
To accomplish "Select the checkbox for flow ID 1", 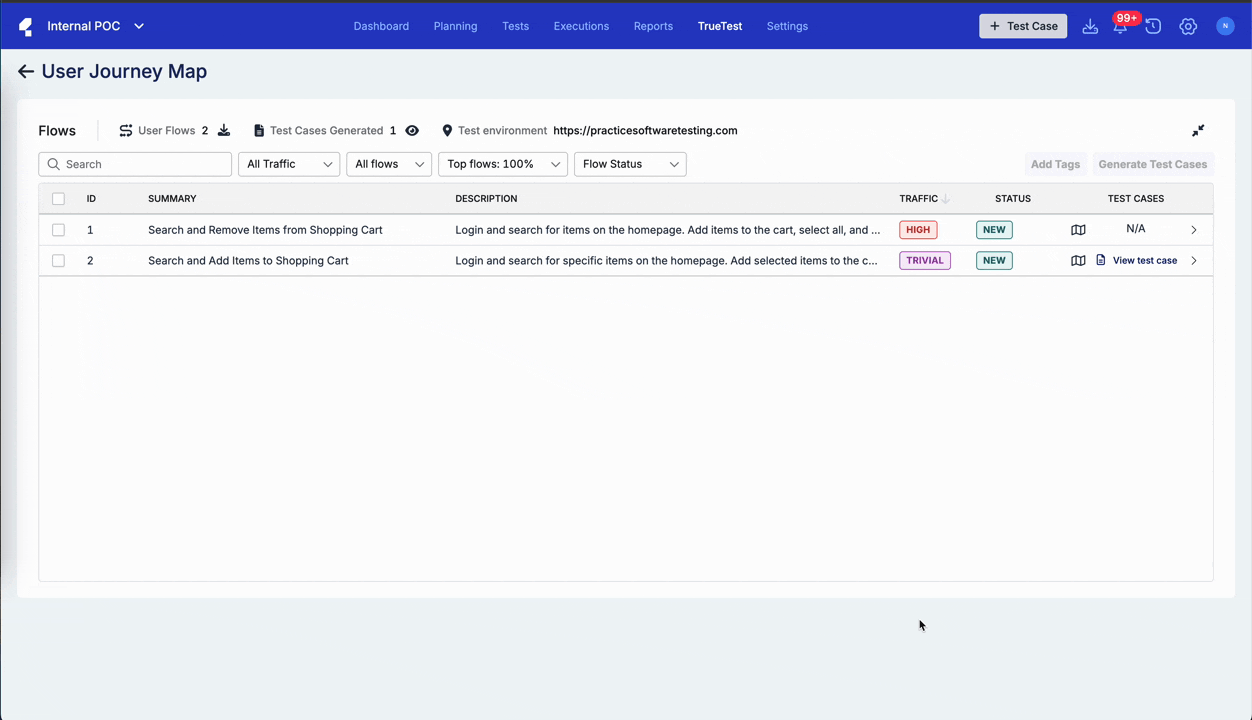I will [x=58, y=230].
